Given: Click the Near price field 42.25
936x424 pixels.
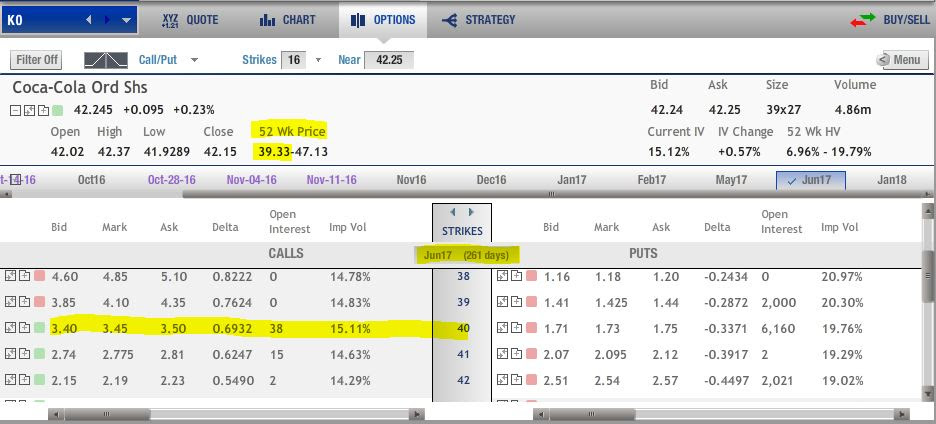Looking at the screenshot, I should click(x=388, y=60).
